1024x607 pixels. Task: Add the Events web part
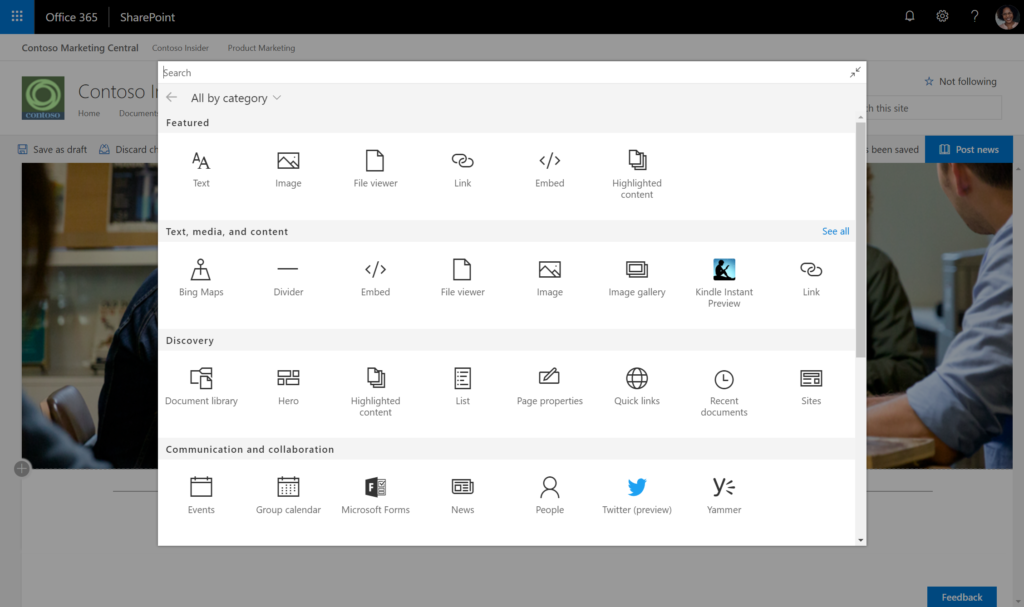[x=201, y=496]
